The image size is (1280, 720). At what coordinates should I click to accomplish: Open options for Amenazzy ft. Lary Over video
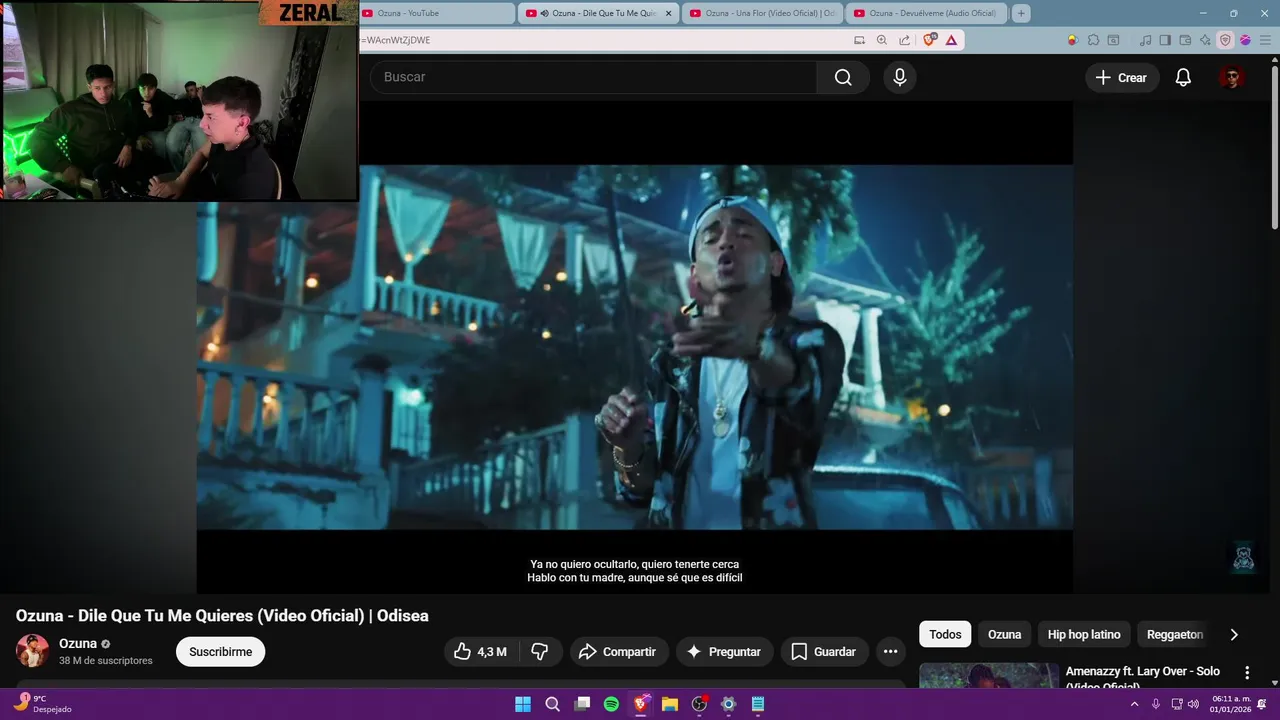(x=1247, y=673)
